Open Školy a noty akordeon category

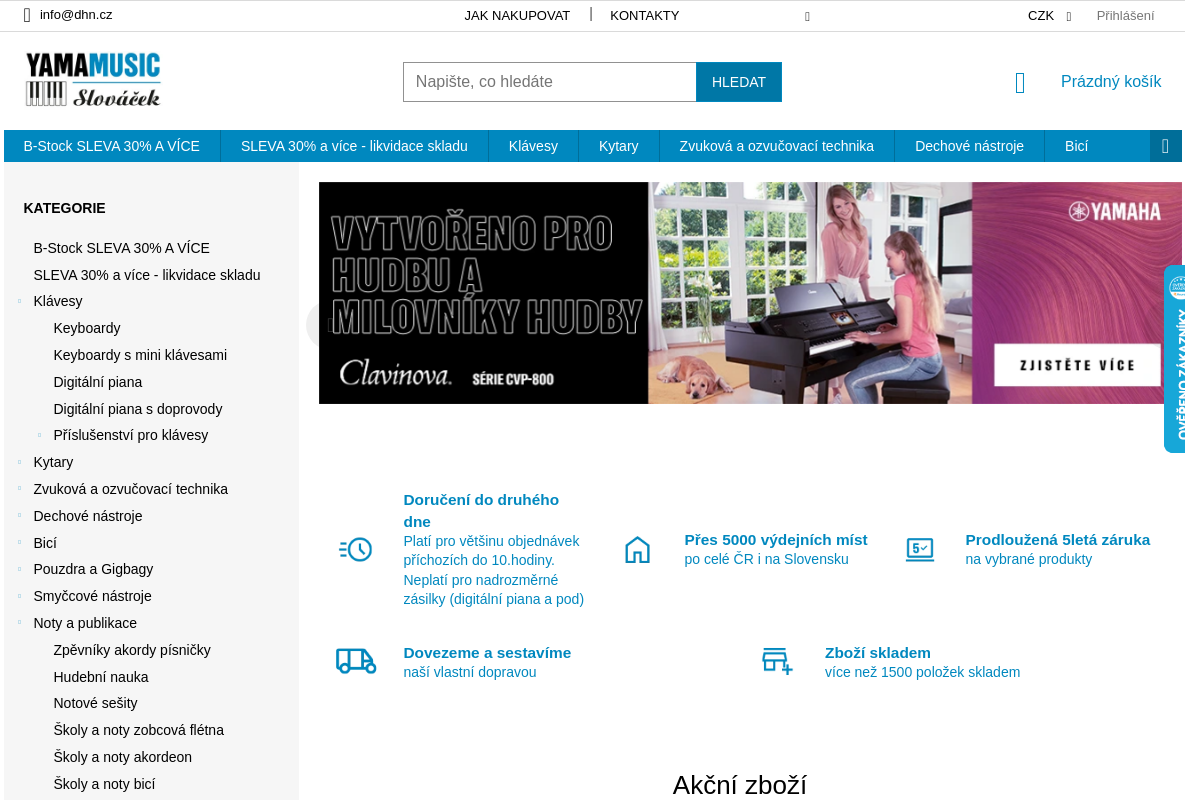tap(123, 757)
